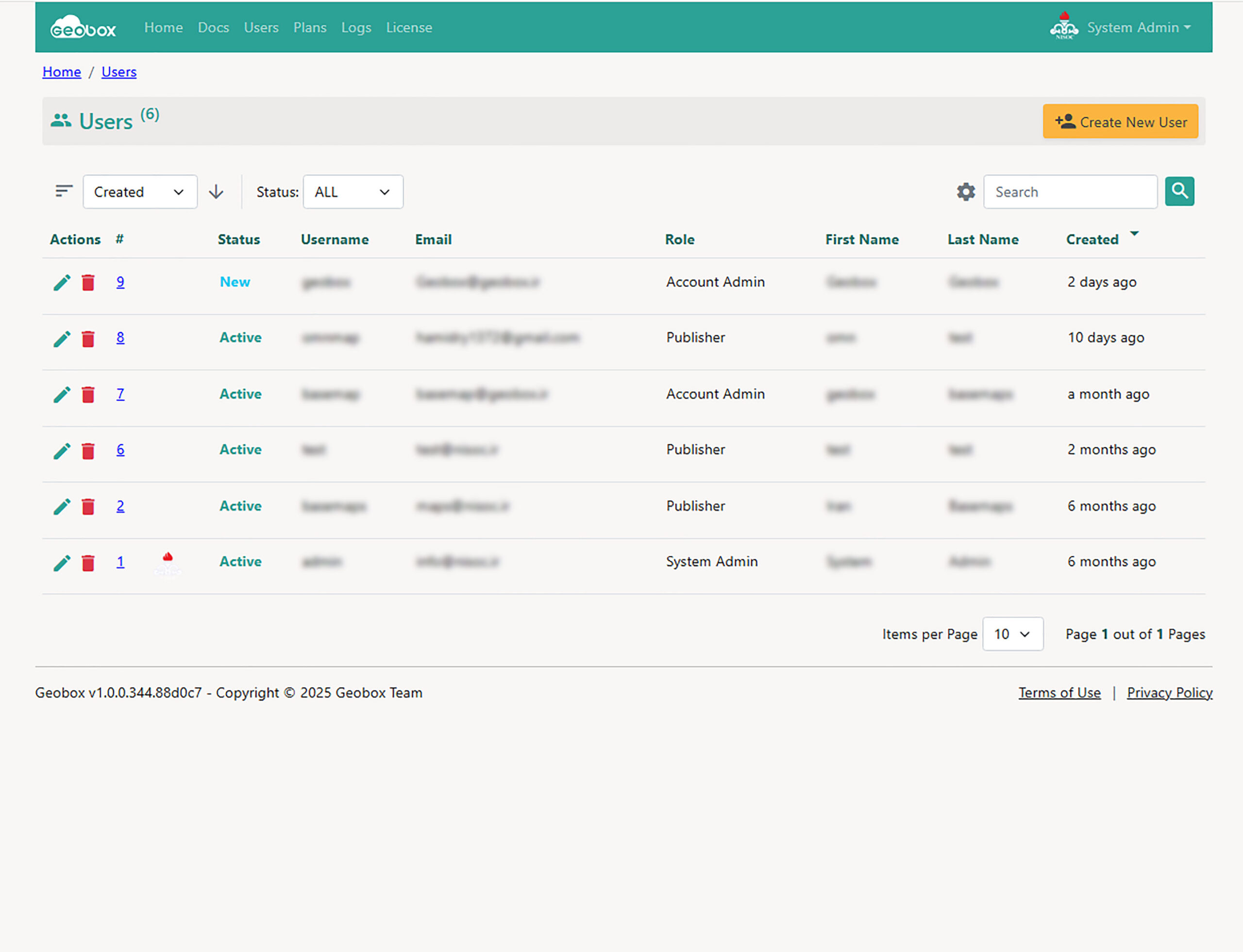The width and height of the screenshot is (1243, 952).
Task: Click the Geobox logo in navbar
Action: point(84,28)
